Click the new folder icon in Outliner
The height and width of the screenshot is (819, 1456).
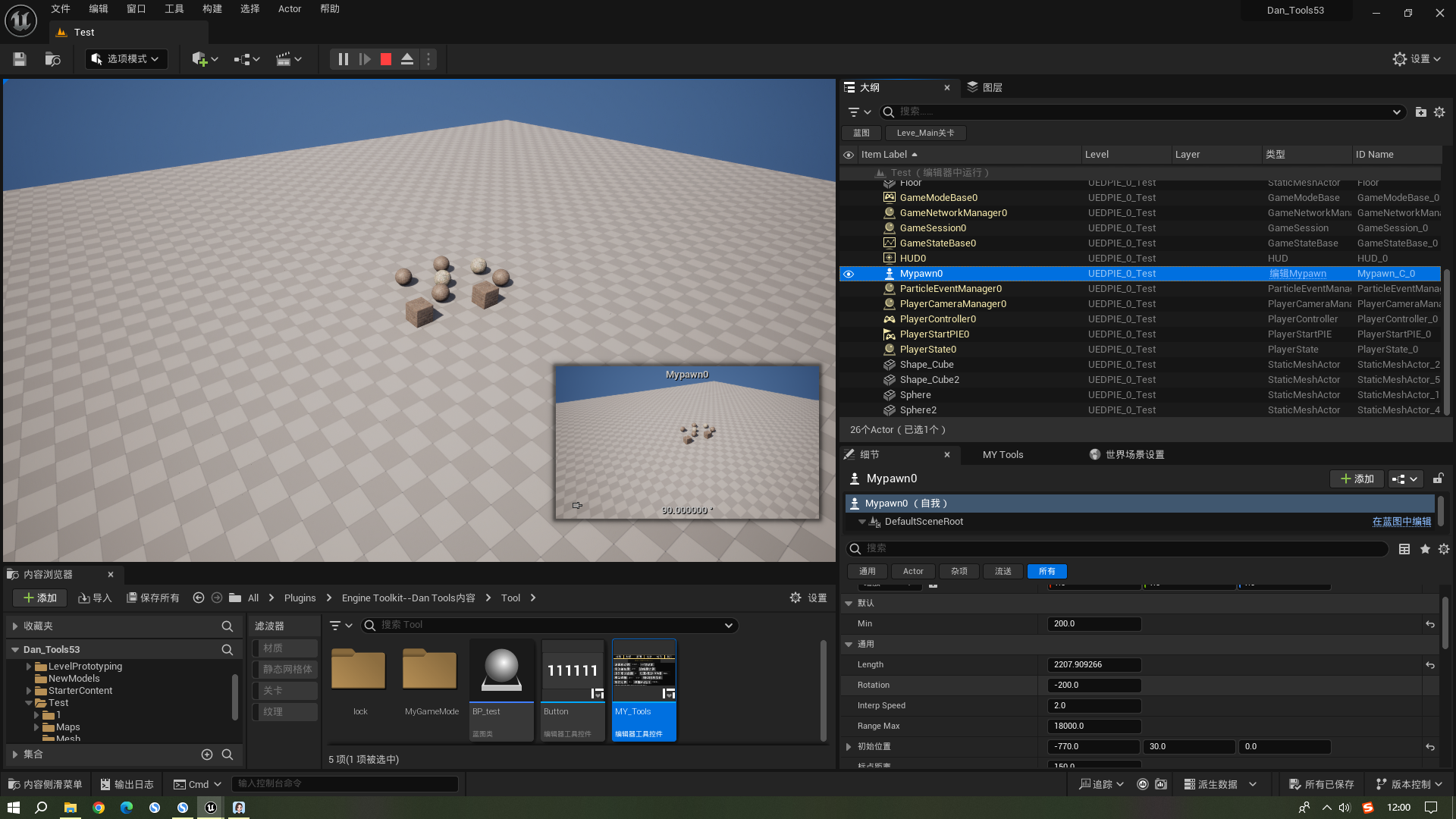click(x=1420, y=112)
